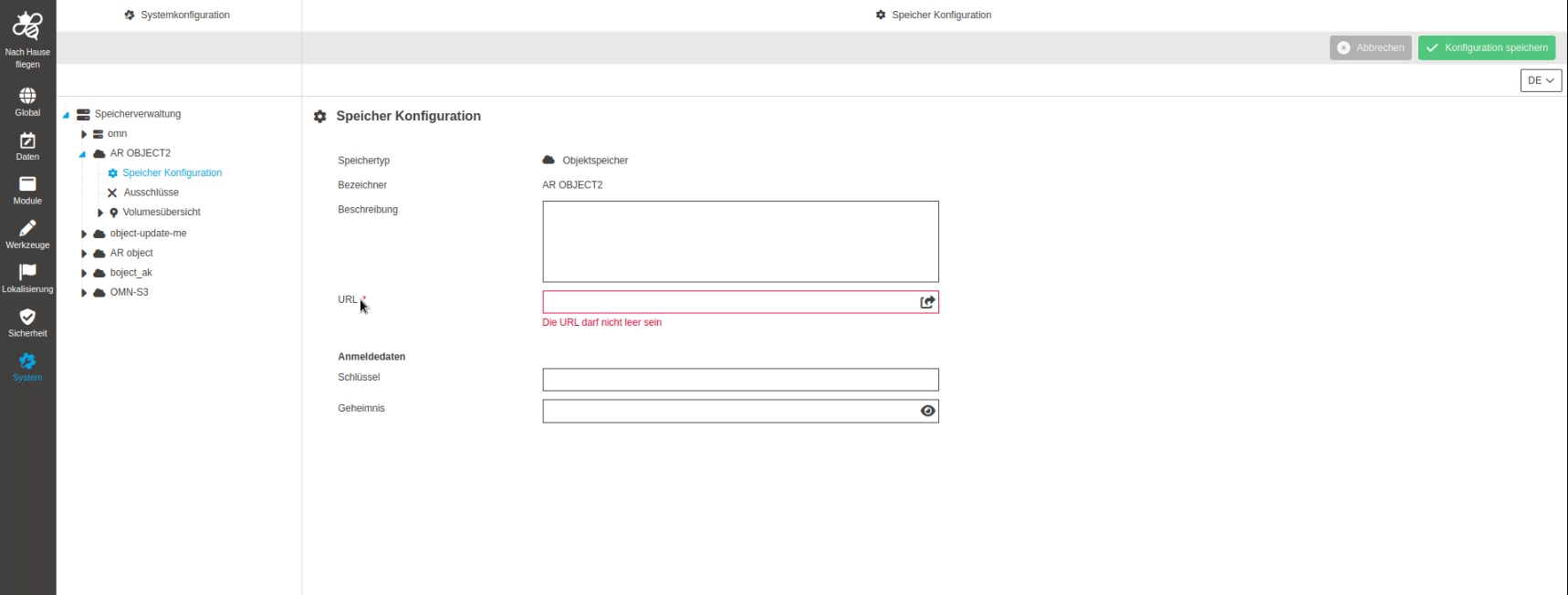The image size is (1568, 595).
Task: Expand the AR object node
Action: (x=84, y=254)
